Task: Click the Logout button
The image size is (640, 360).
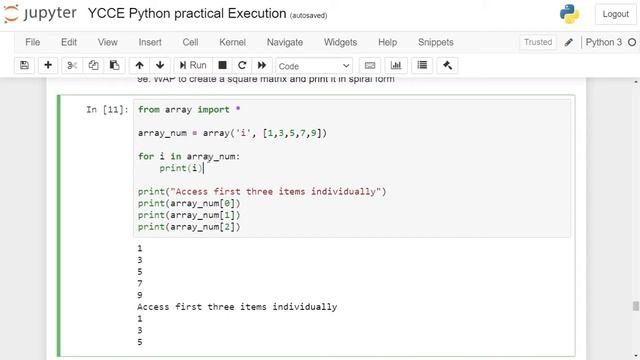Action: tap(616, 14)
